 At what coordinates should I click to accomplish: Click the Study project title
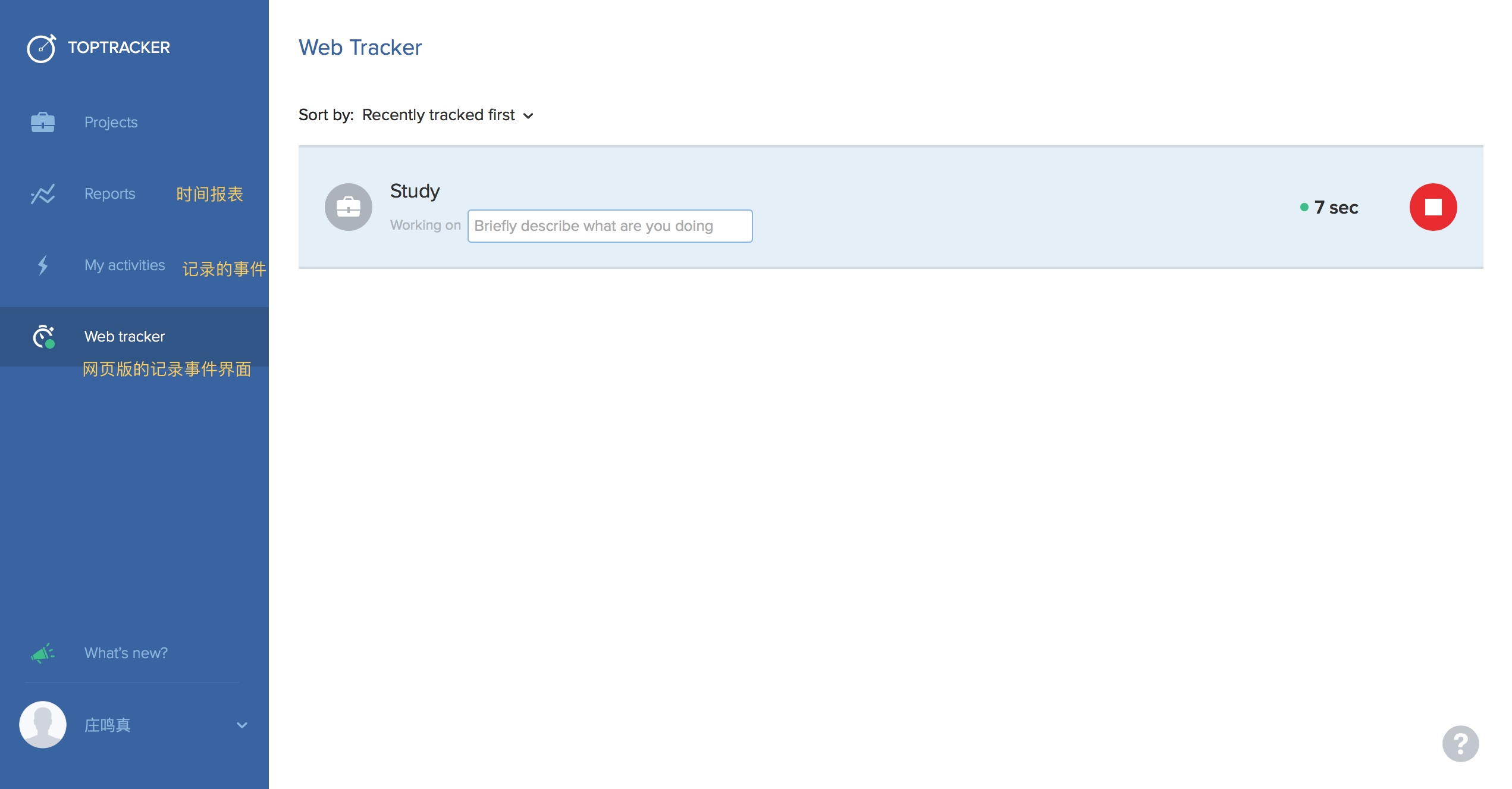[415, 191]
